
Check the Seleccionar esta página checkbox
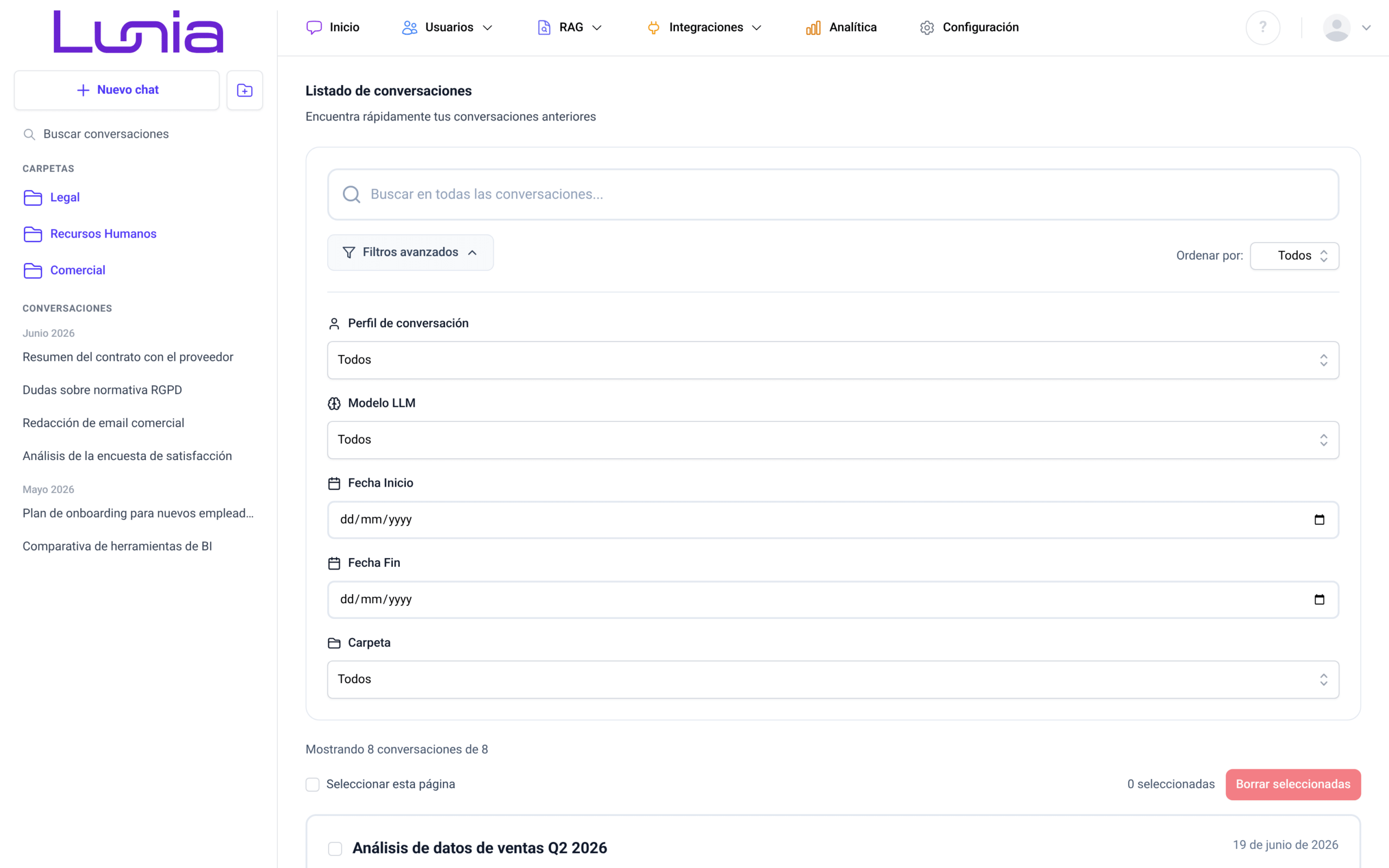pos(312,785)
